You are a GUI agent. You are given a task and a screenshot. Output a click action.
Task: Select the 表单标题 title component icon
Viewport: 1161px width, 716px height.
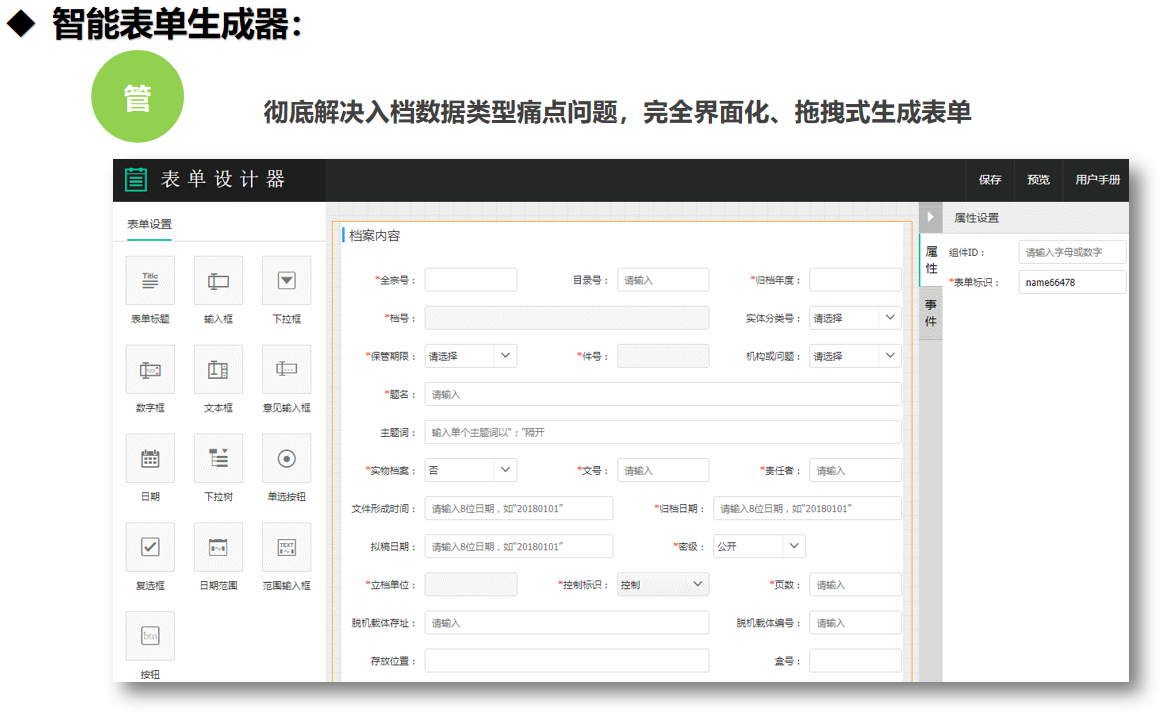click(150, 281)
